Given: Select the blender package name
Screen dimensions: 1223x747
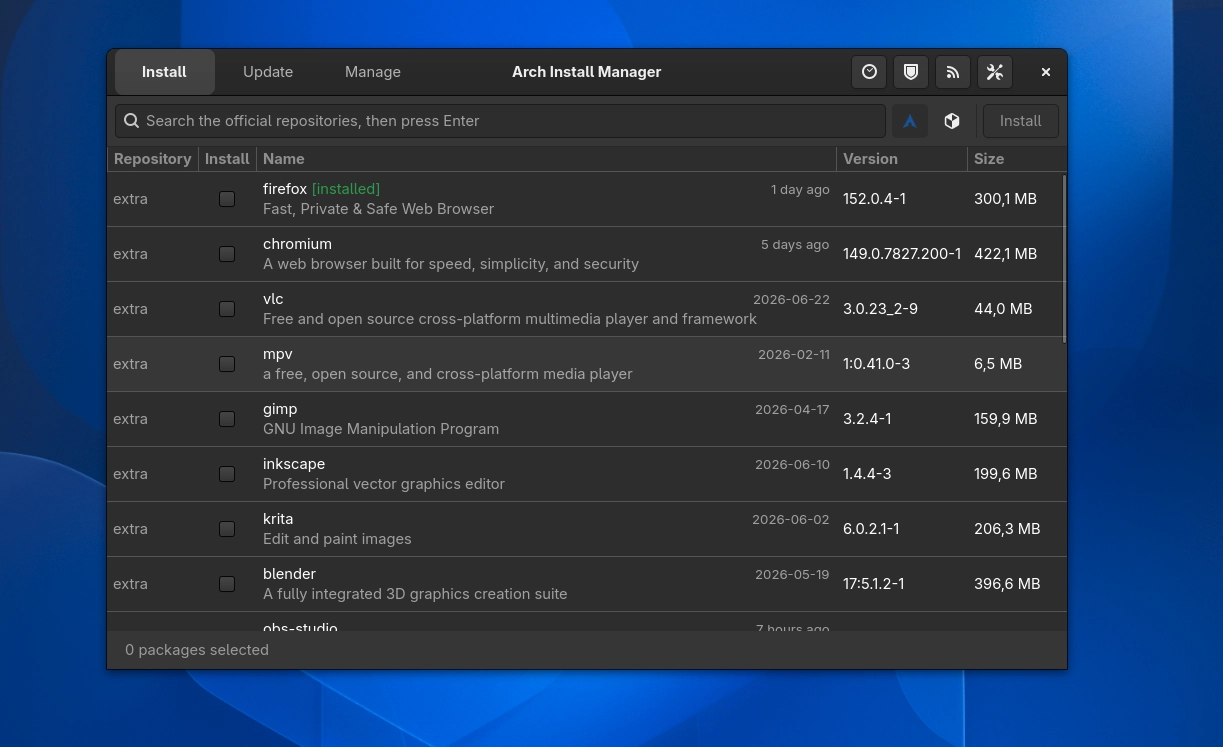Looking at the screenshot, I should coord(289,574).
